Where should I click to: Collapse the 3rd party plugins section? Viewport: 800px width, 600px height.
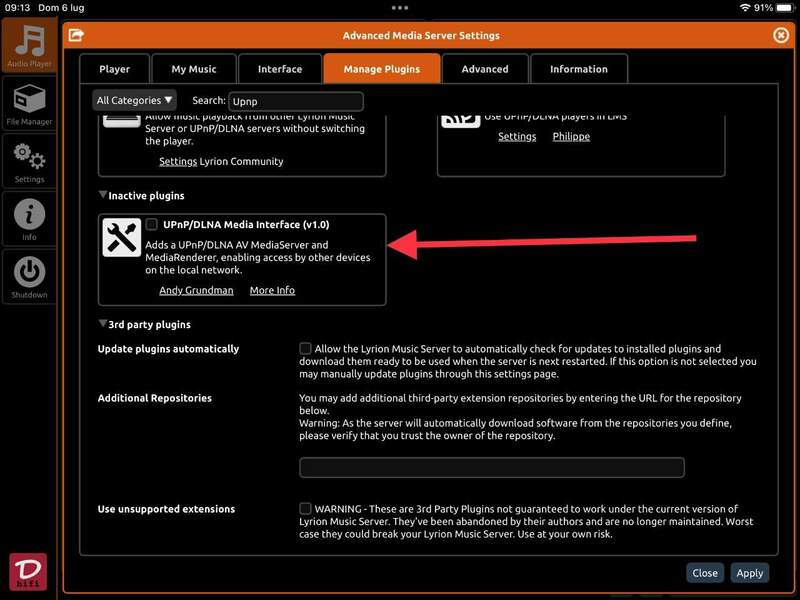(103, 325)
